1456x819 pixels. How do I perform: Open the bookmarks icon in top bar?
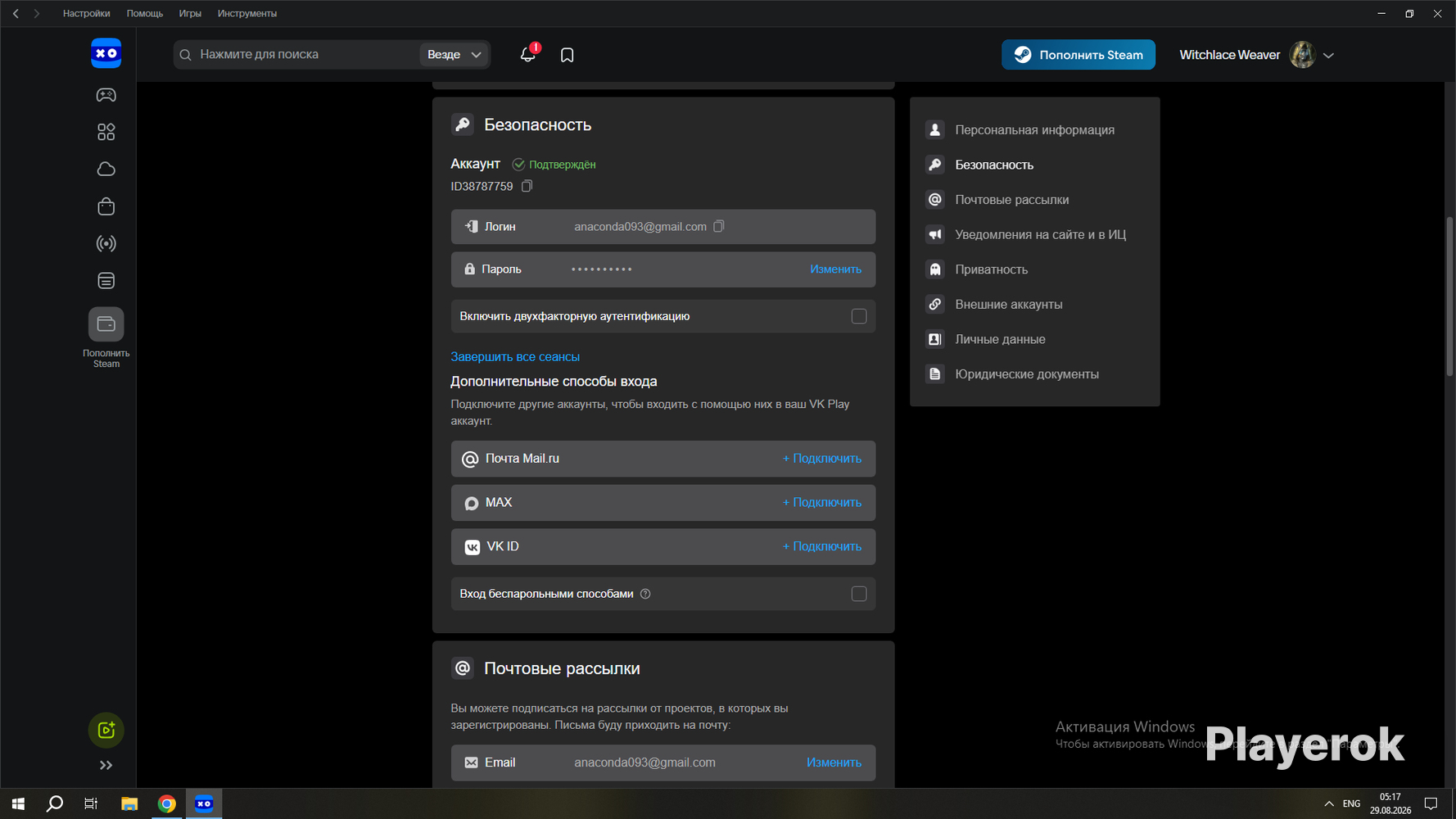tap(567, 55)
